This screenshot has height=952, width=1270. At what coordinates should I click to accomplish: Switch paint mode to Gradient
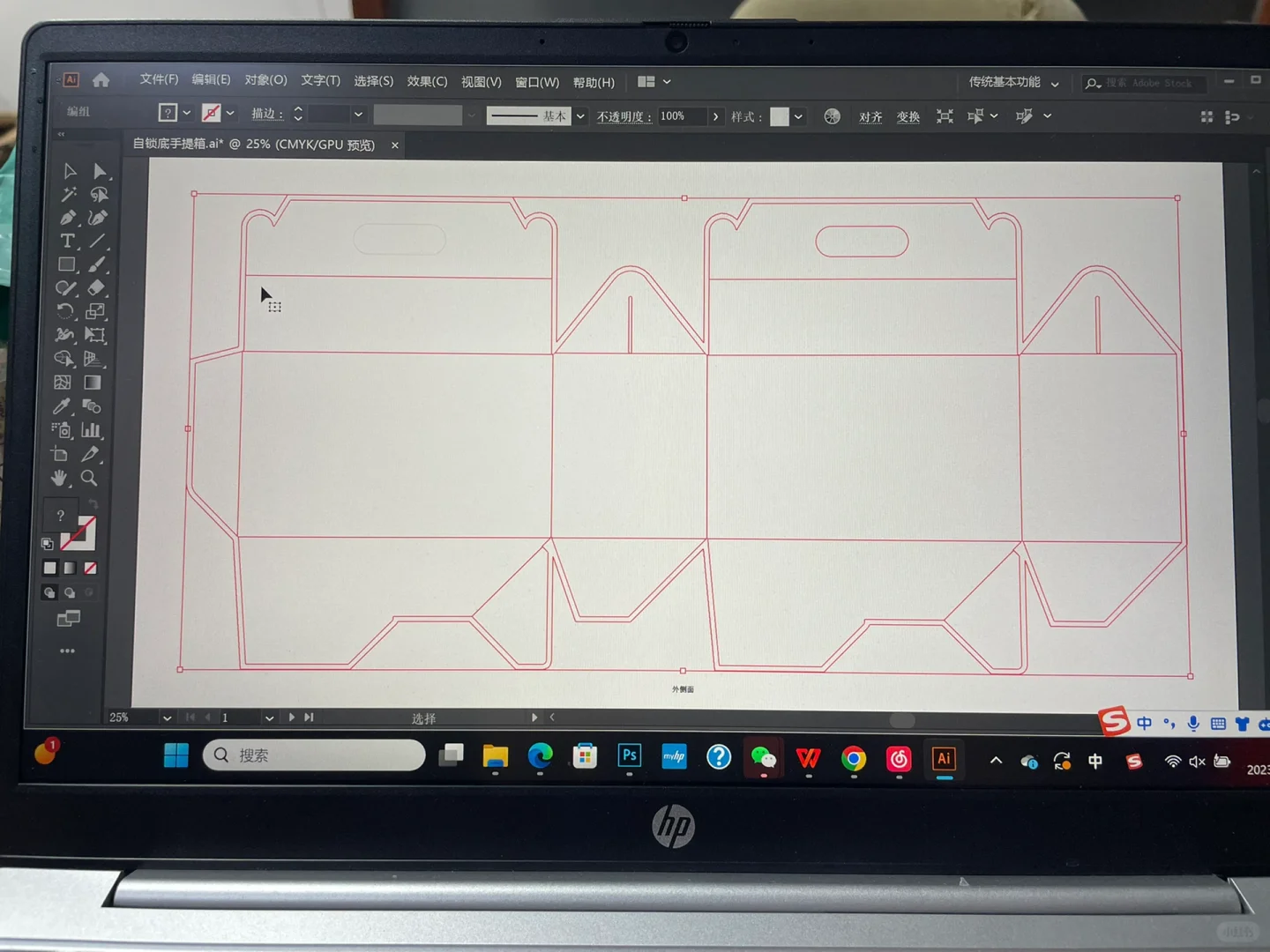pyautogui.click(x=70, y=568)
